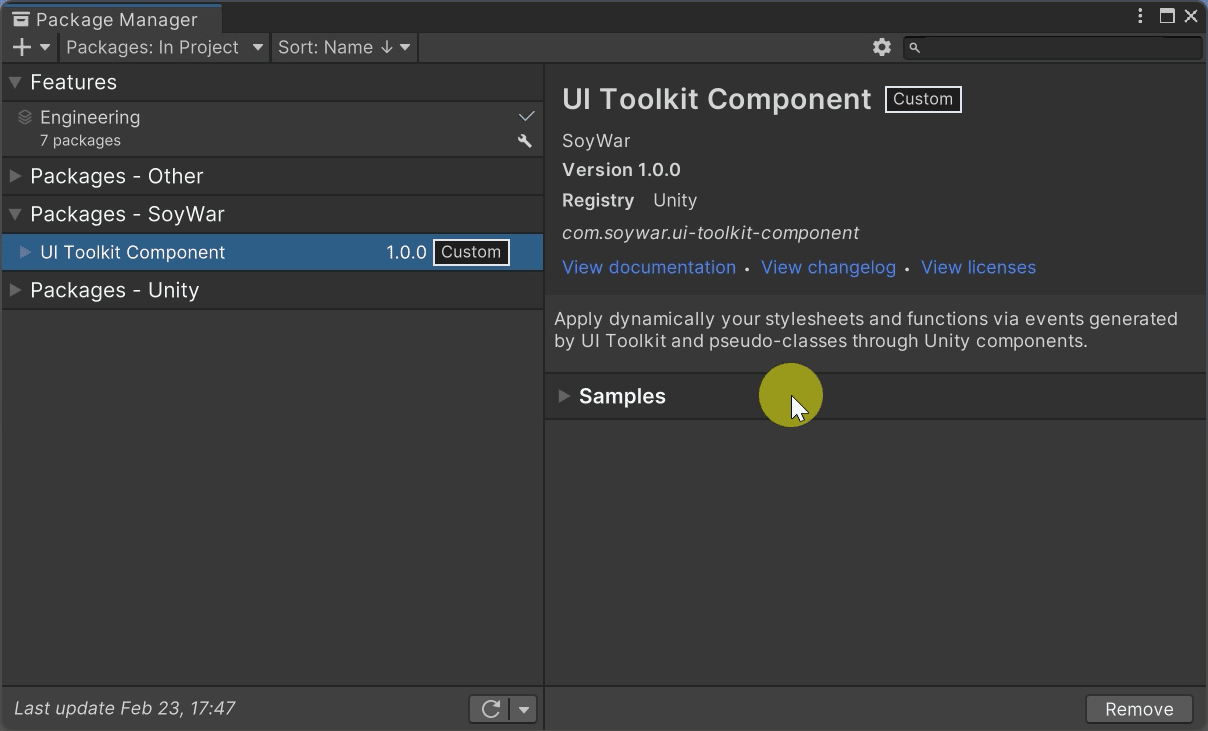Click Custom tag in package list row
This screenshot has height=731, width=1208.
click(471, 252)
